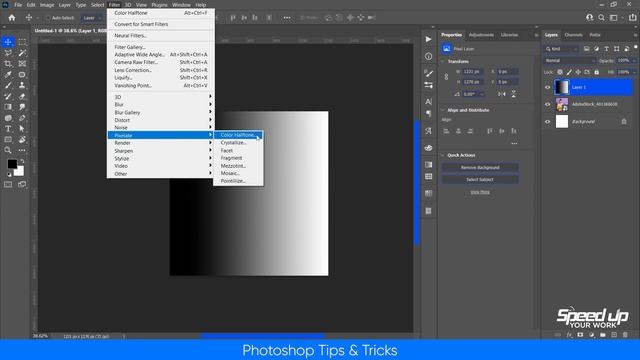640x360 pixels.
Task: Select the Brush tool
Action: point(8,85)
